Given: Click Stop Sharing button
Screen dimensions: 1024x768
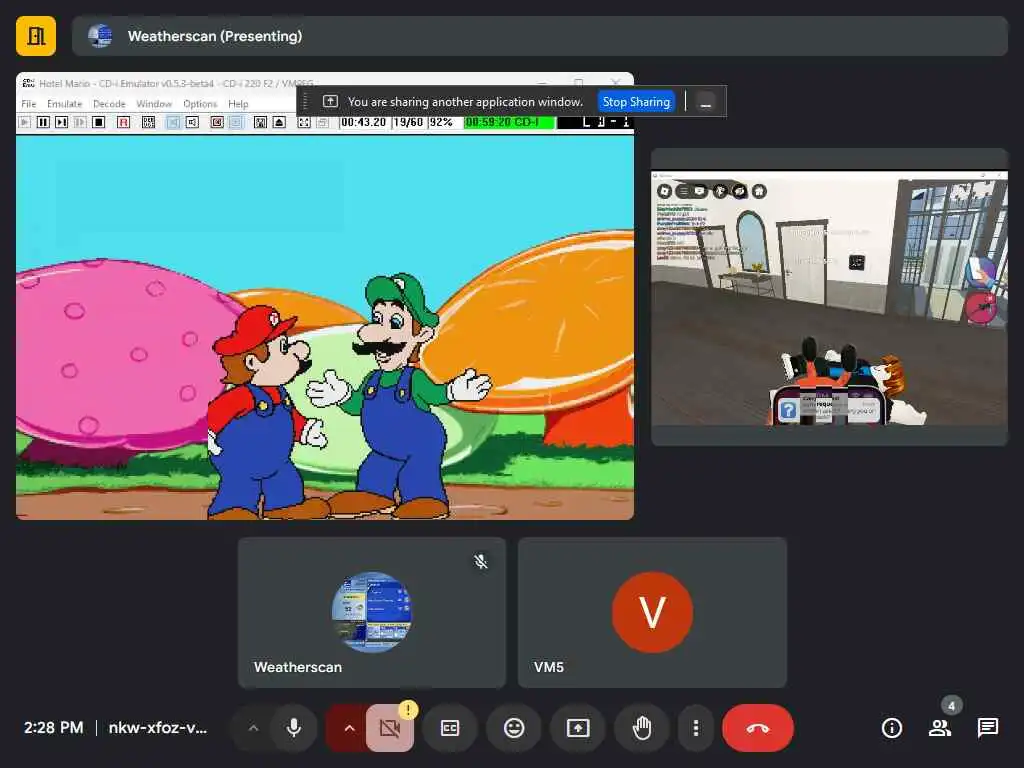Looking at the screenshot, I should [636, 102].
